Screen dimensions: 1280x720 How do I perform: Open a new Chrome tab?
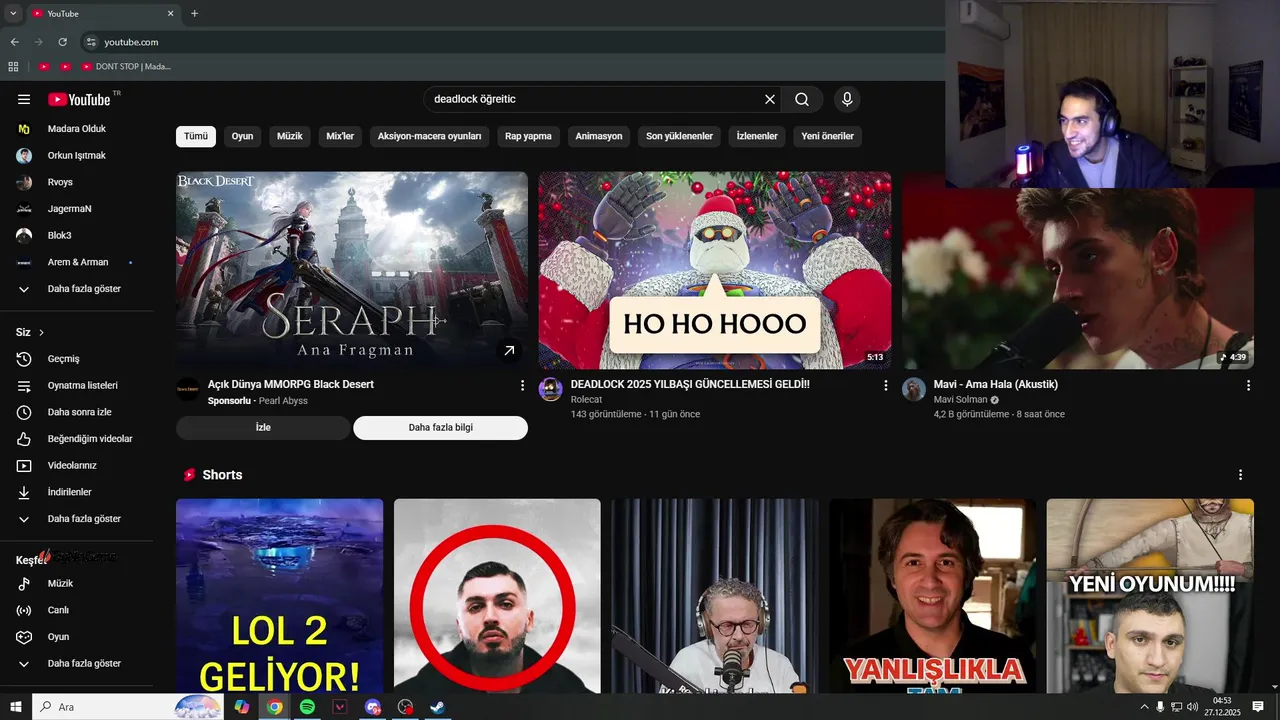pos(194,13)
